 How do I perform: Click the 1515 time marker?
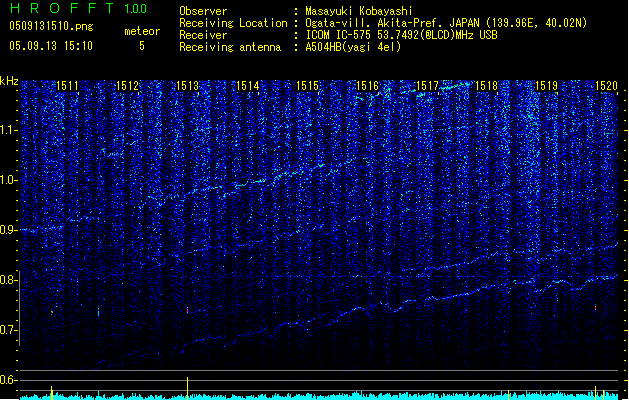pyautogui.click(x=307, y=85)
